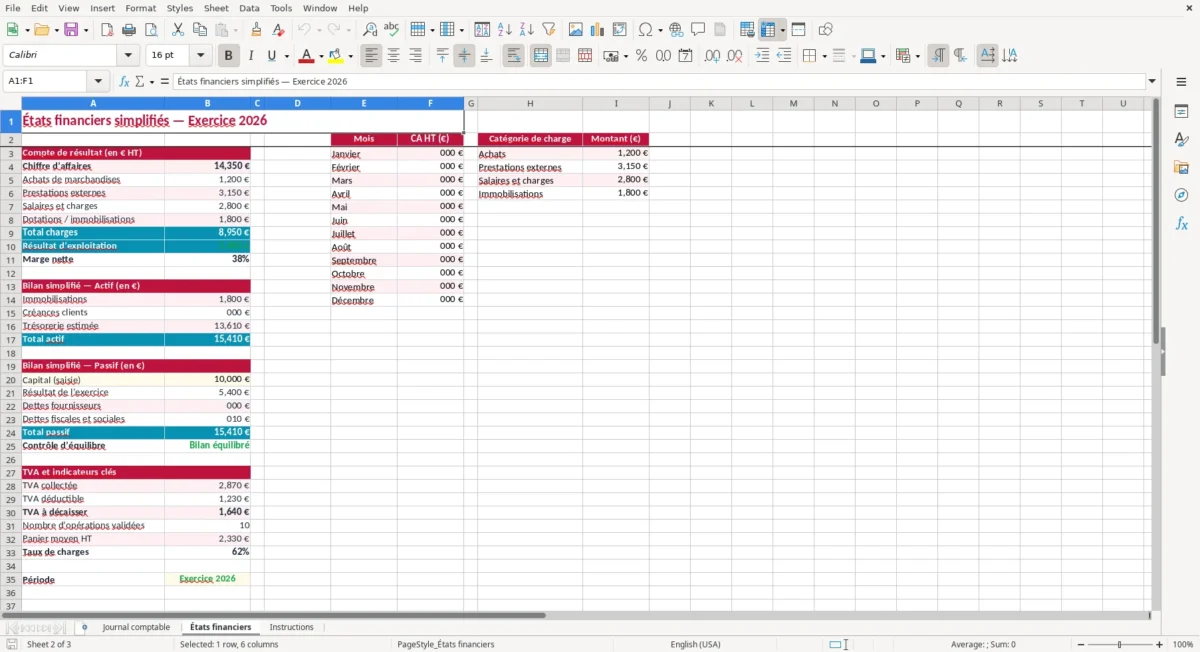This screenshot has width=1200, height=652.
Task: Insert Hyperlink globe icon
Action: pos(677,30)
